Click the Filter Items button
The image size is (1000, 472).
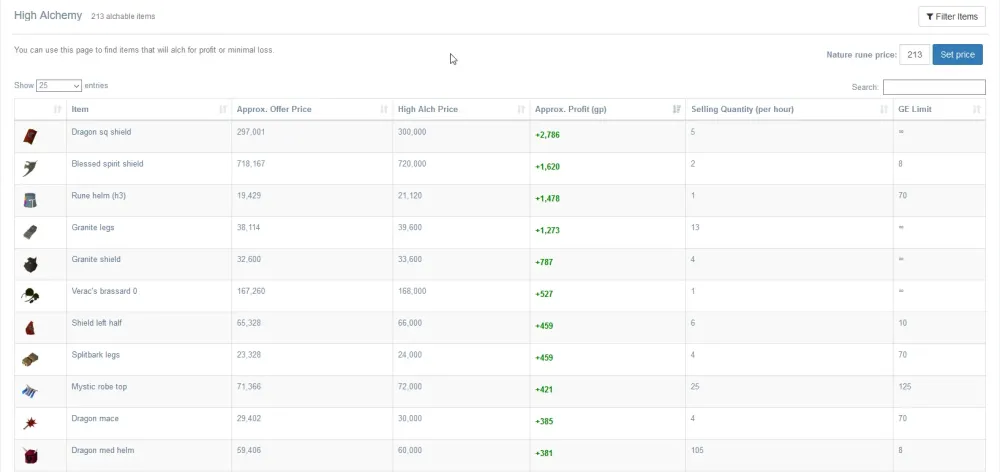pyautogui.click(x=952, y=17)
